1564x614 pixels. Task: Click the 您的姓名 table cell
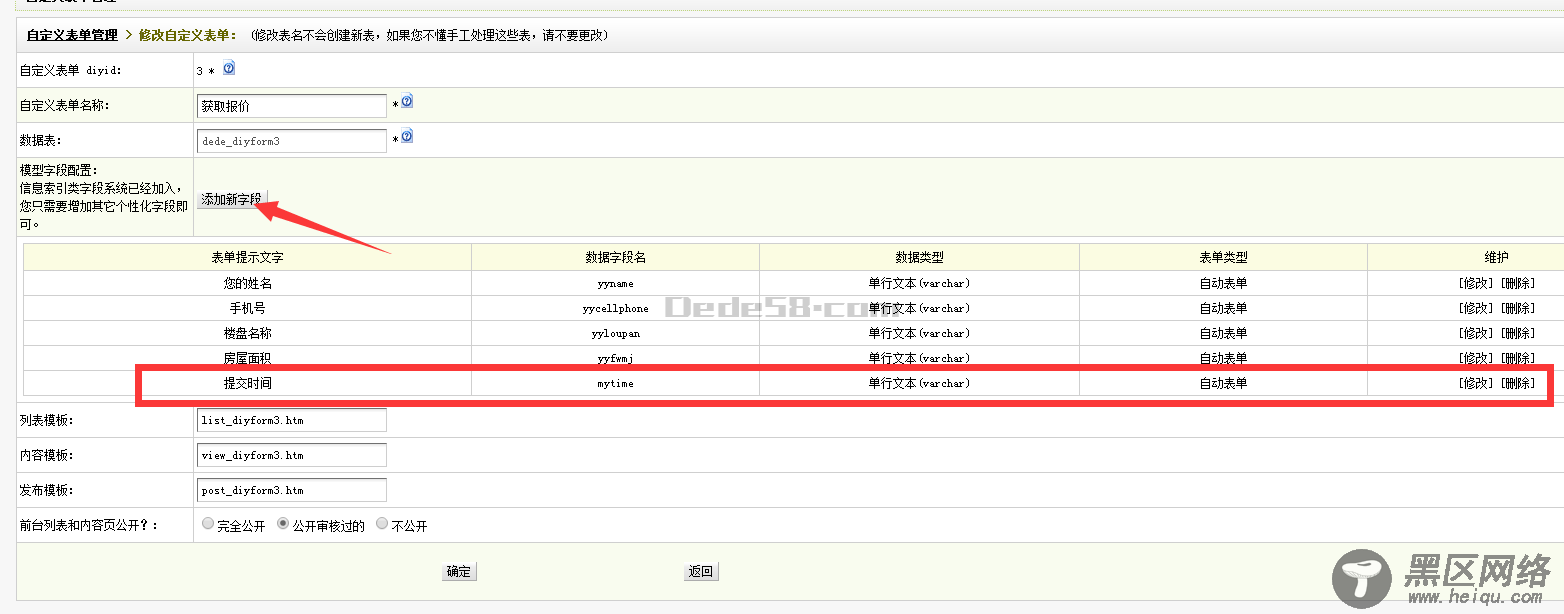tap(247, 283)
